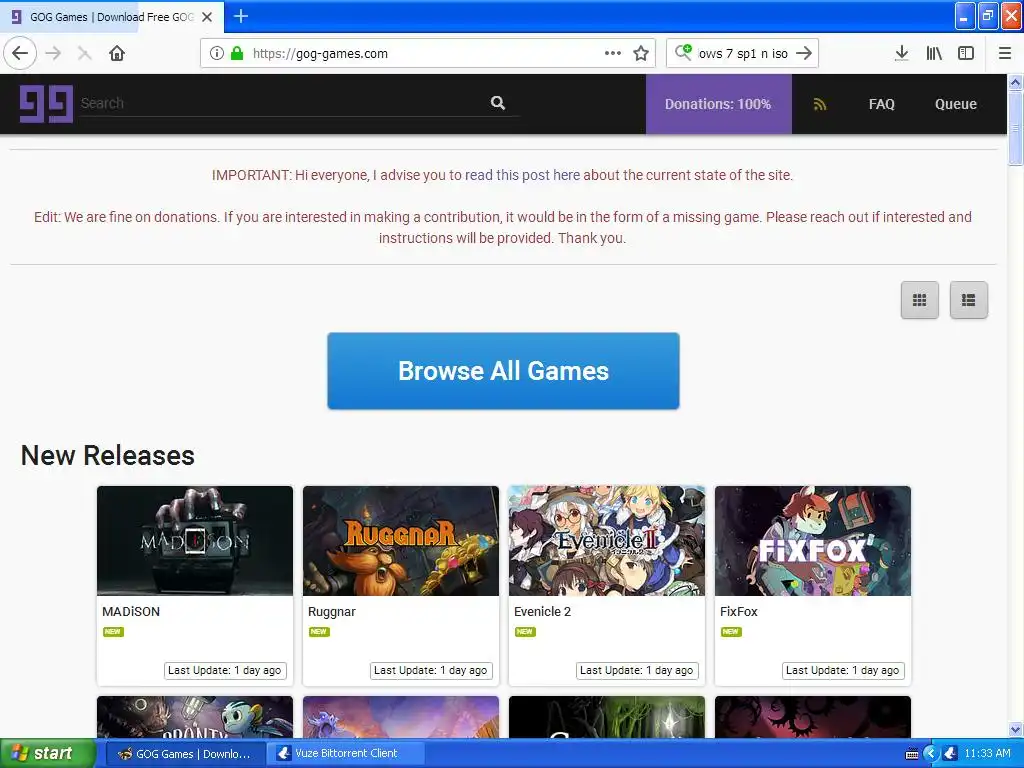Toggle the sidebar view icon
Screen dimensions: 1024x768
coord(966,53)
